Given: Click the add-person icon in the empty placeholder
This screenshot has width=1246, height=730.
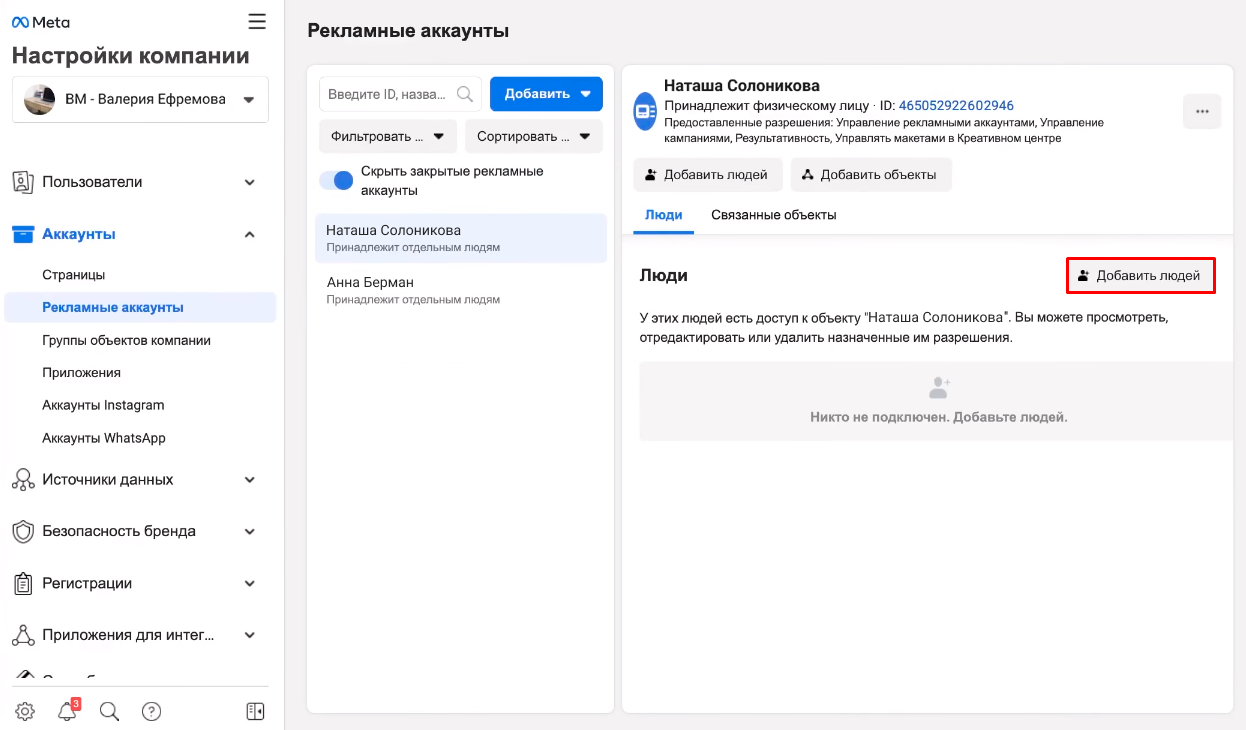Looking at the screenshot, I should (x=939, y=386).
